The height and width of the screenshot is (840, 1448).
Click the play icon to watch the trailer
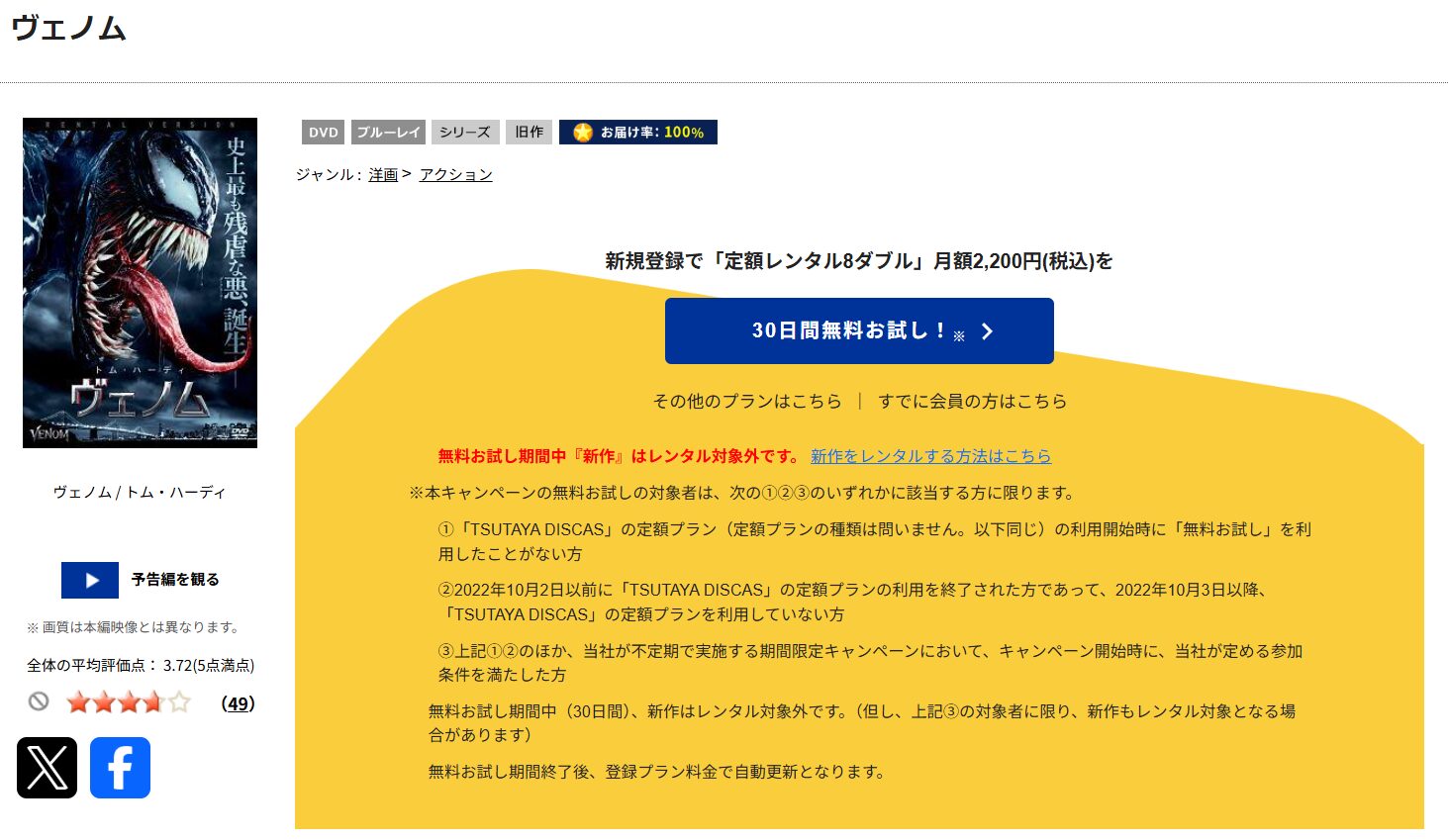[90, 580]
